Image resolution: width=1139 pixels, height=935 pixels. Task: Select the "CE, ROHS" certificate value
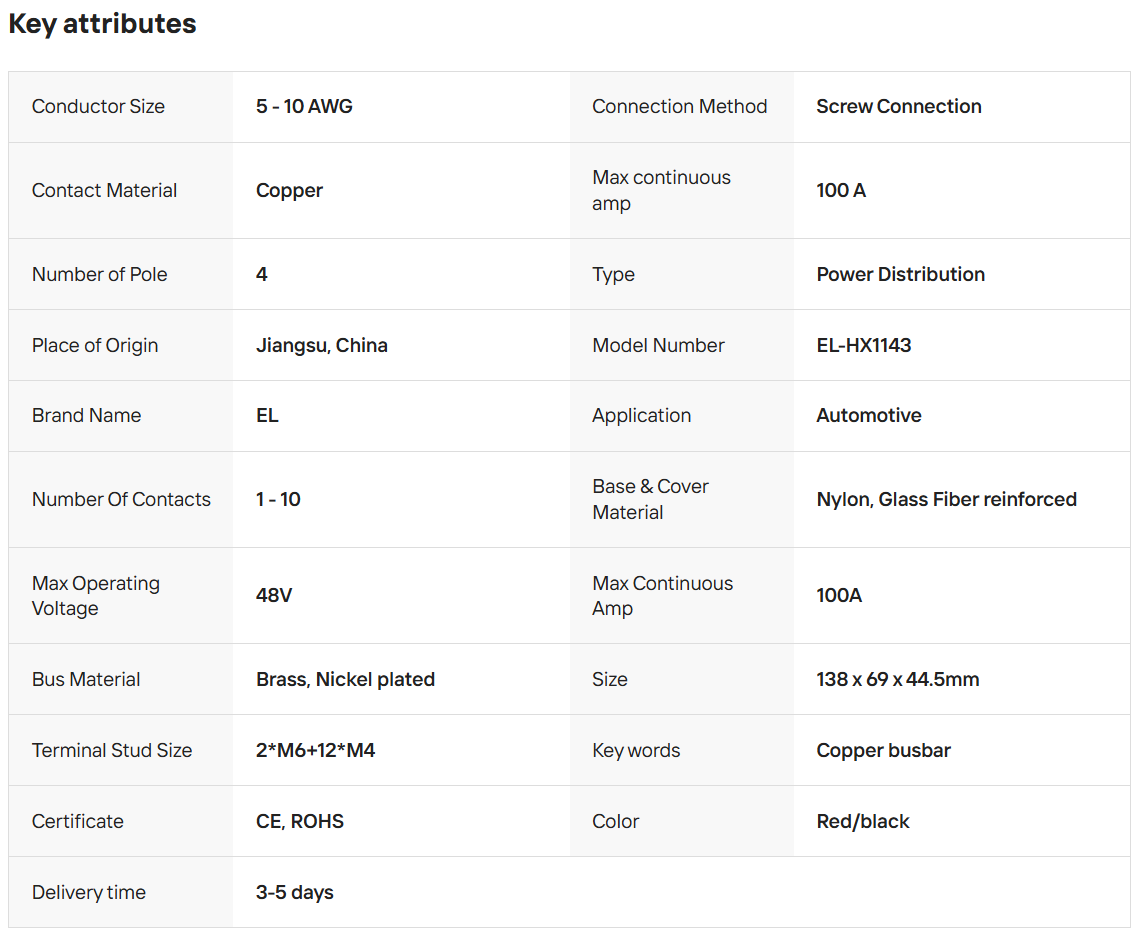click(299, 821)
